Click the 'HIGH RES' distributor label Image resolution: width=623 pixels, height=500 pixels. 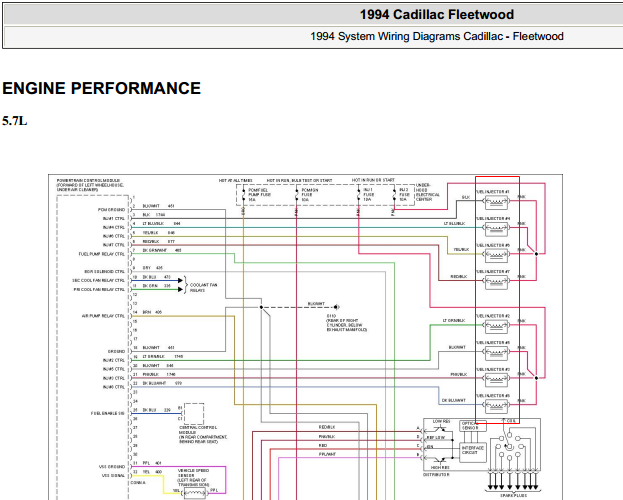pos(440,468)
